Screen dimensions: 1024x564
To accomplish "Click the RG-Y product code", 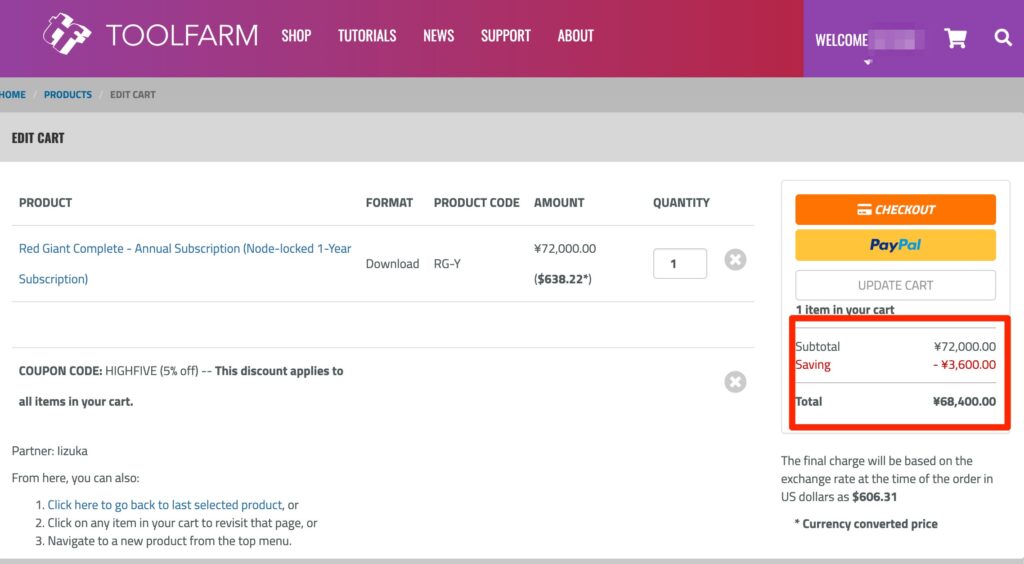I will tap(447, 264).
